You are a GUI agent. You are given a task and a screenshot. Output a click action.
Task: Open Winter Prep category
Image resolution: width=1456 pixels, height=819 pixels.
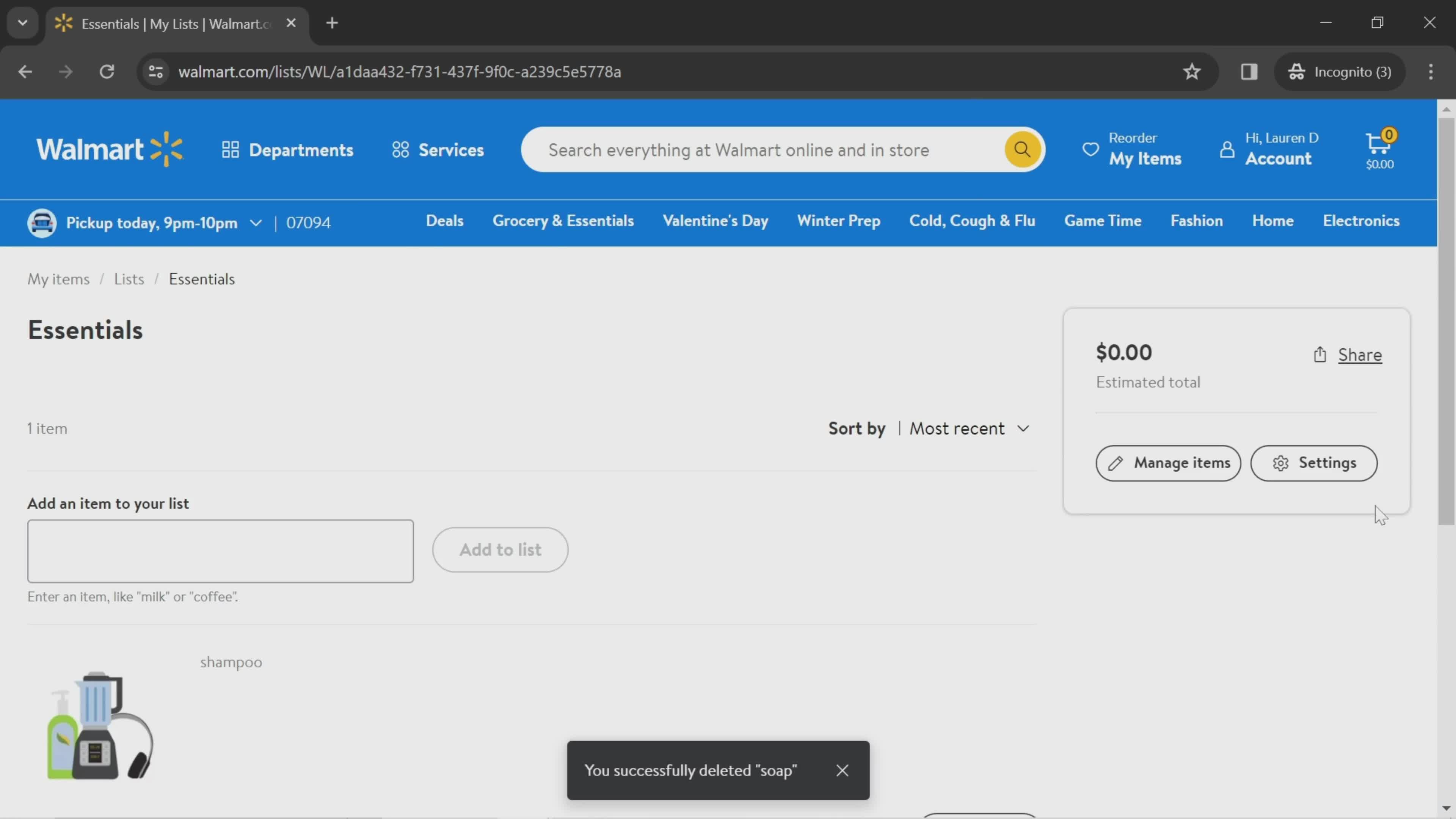pos(838,221)
